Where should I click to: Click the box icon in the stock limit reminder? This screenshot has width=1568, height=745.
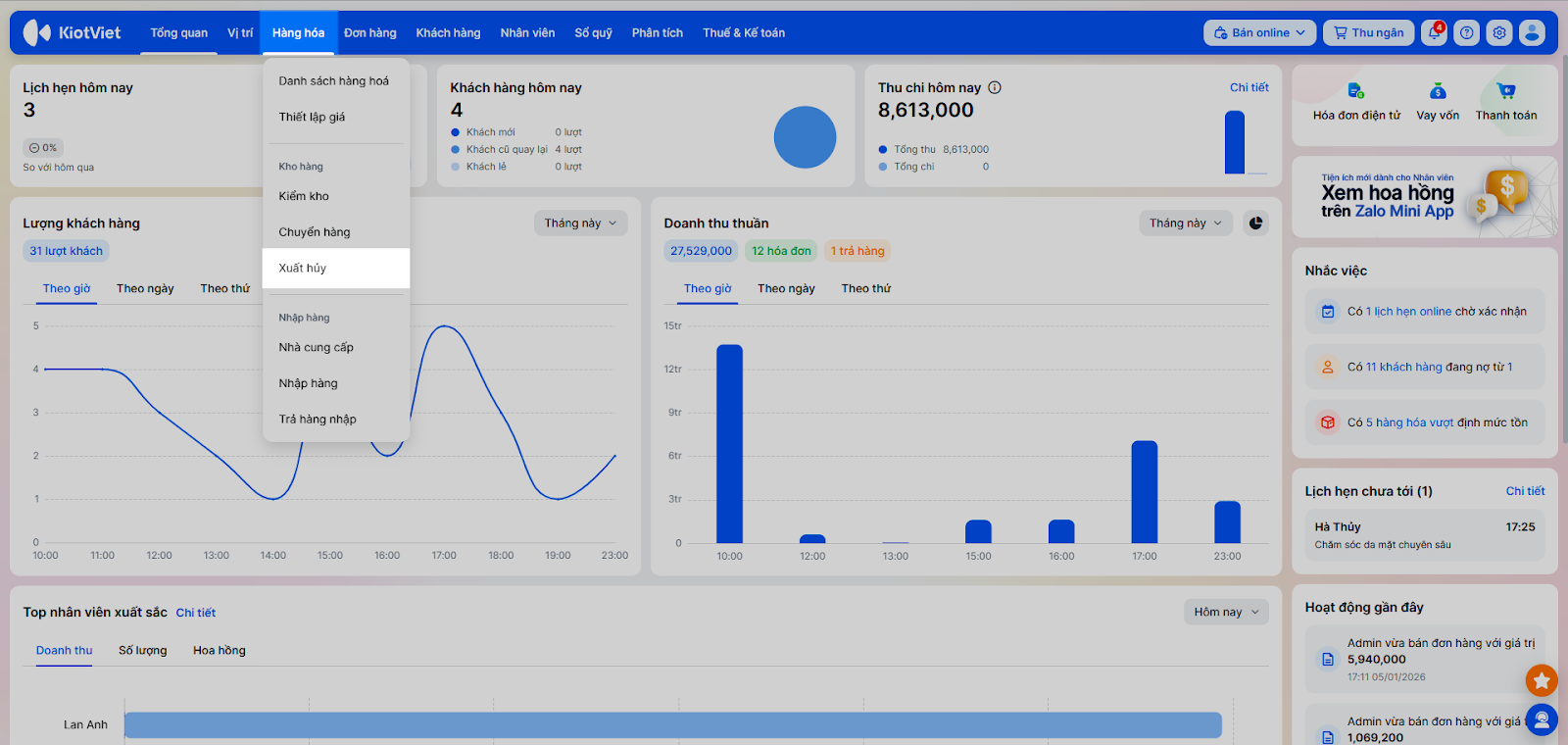click(x=1328, y=422)
